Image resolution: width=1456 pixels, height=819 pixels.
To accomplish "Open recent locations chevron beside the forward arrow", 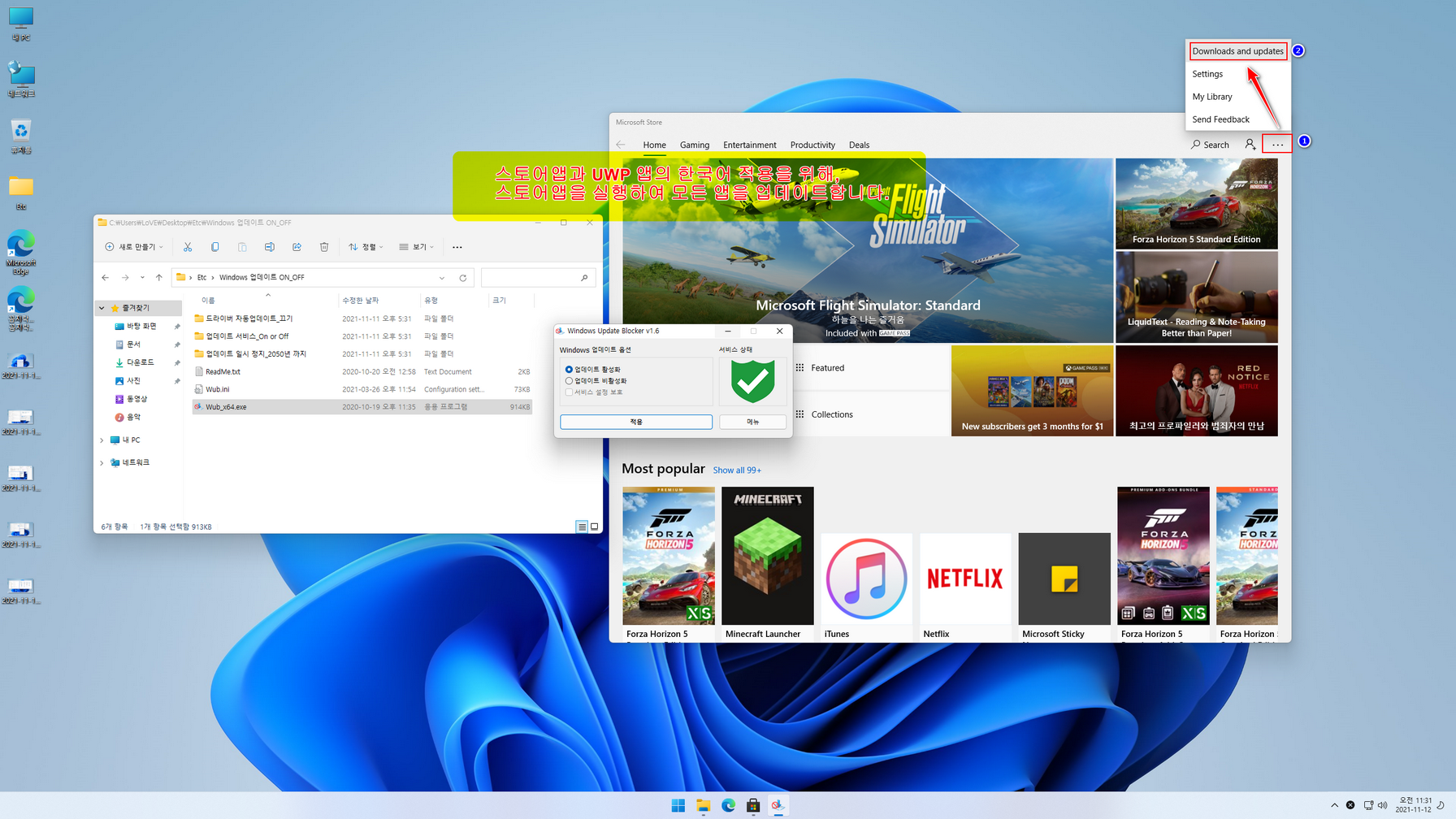I will tap(142, 278).
